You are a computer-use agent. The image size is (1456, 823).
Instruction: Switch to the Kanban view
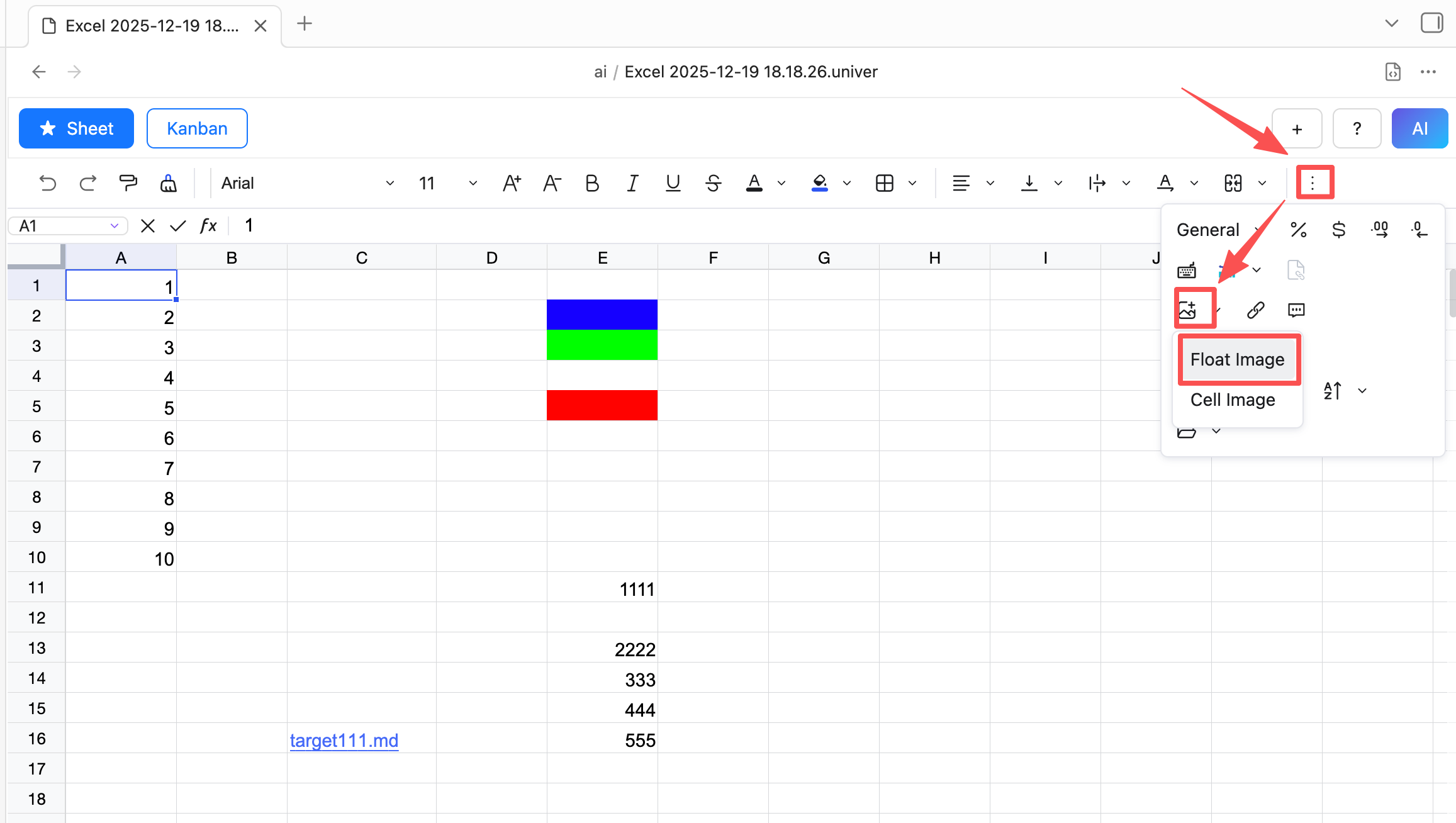(x=197, y=128)
